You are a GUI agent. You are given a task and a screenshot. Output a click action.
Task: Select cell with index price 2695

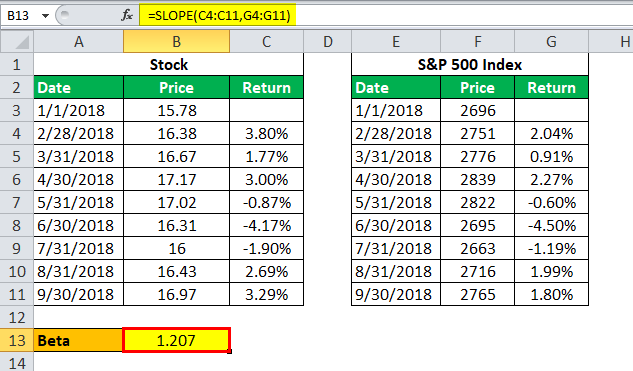478,225
